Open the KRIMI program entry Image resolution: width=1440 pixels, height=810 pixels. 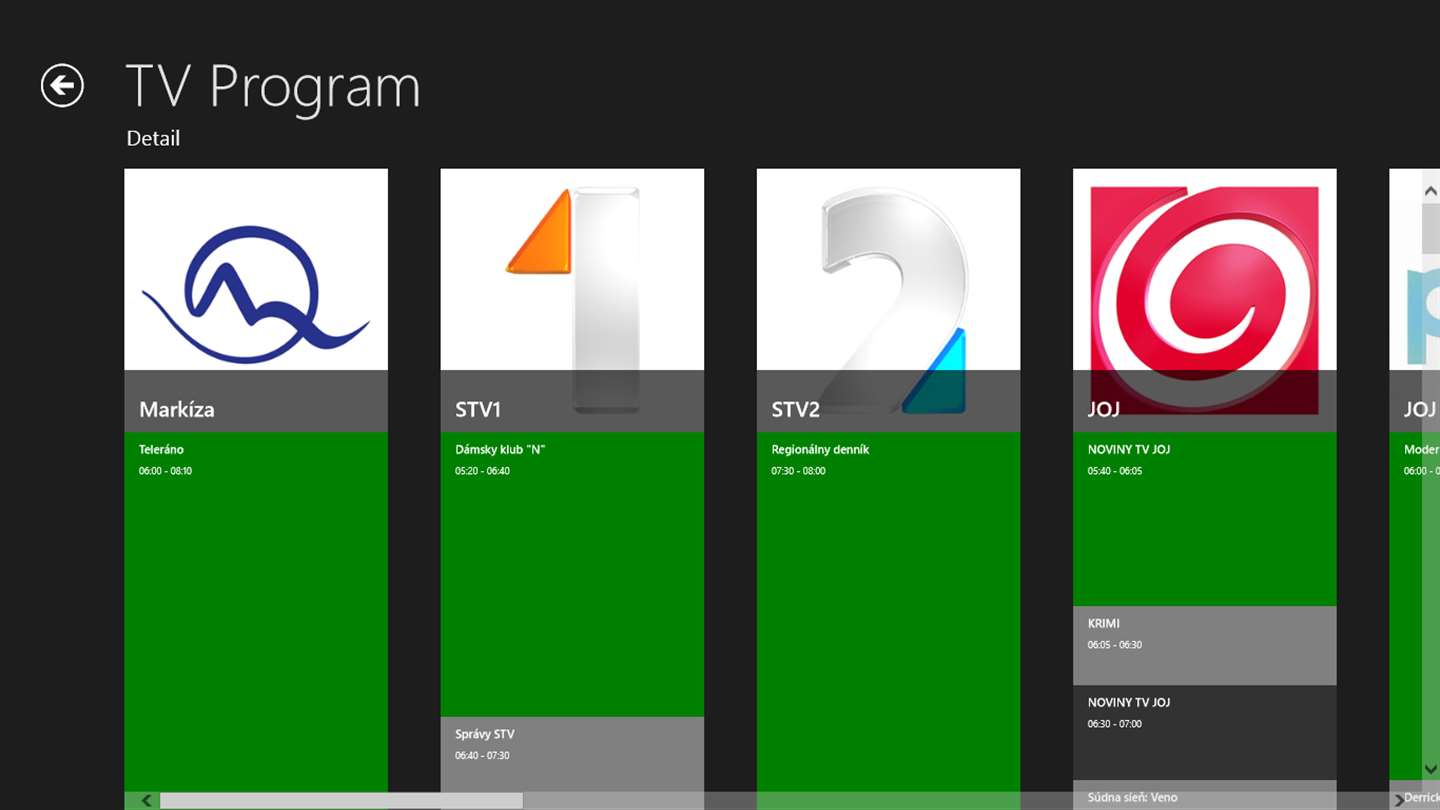tap(1204, 645)
